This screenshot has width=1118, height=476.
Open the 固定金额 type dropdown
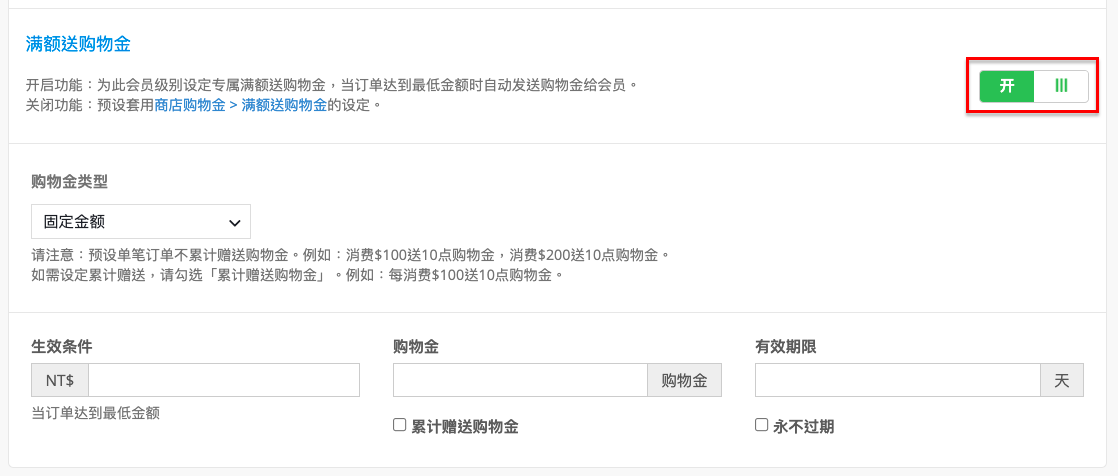click(x=141, y=222)
